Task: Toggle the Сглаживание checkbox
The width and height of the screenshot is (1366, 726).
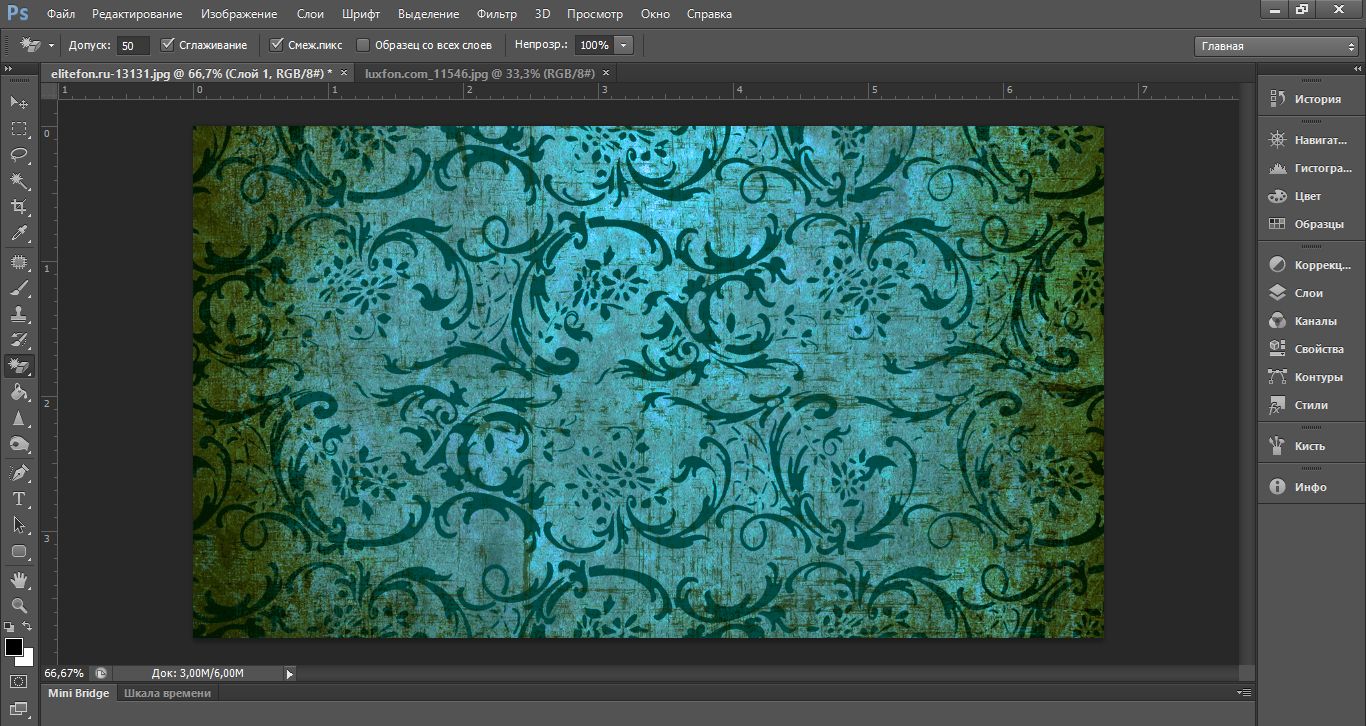Action: 168,45
